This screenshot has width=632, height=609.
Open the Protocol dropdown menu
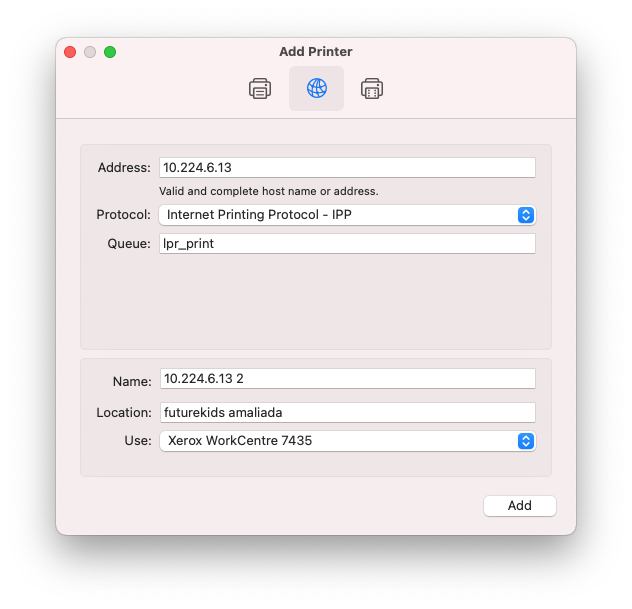(x=347, y=215)
